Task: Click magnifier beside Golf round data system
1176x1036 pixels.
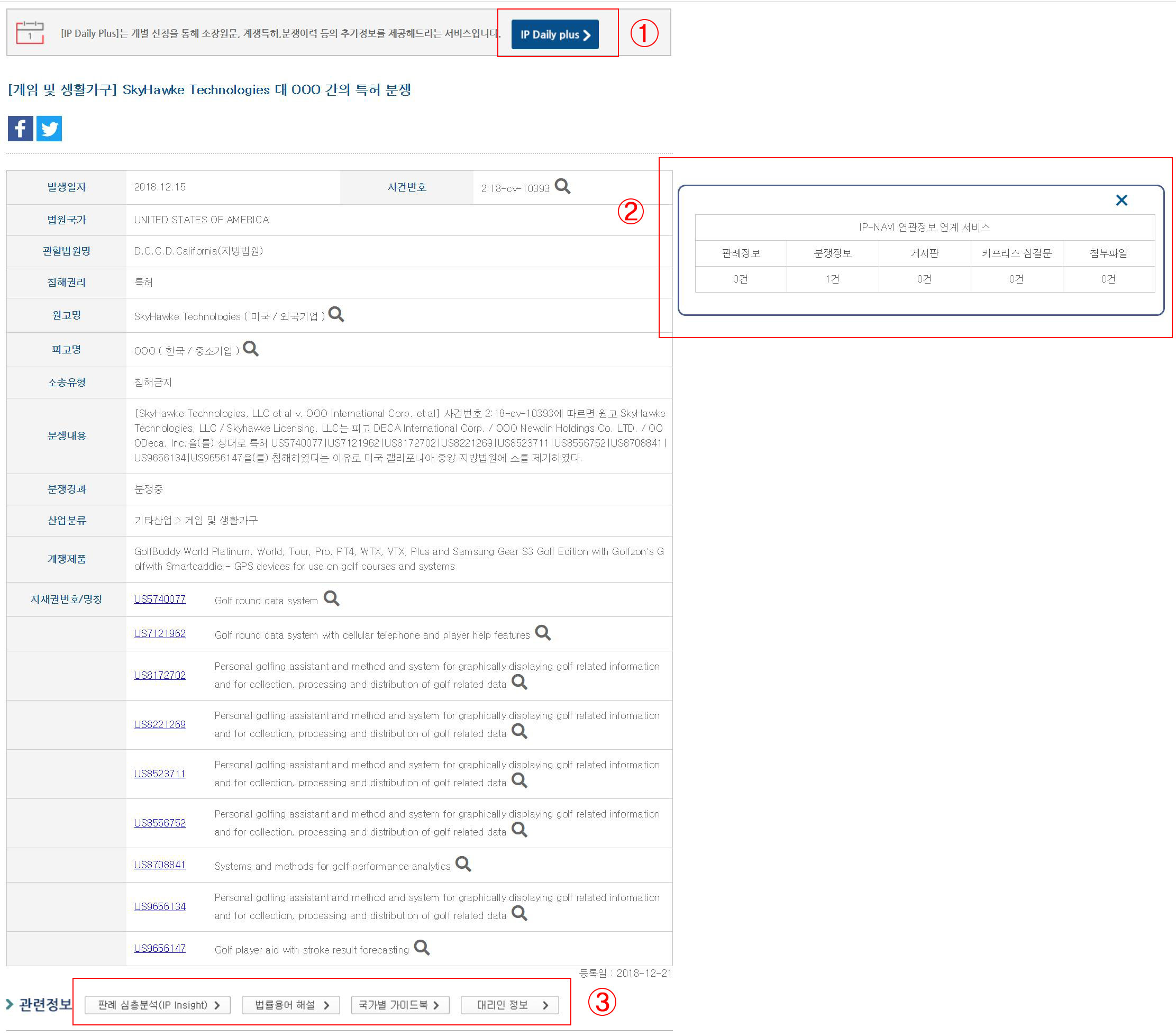Action: [331, 598]
